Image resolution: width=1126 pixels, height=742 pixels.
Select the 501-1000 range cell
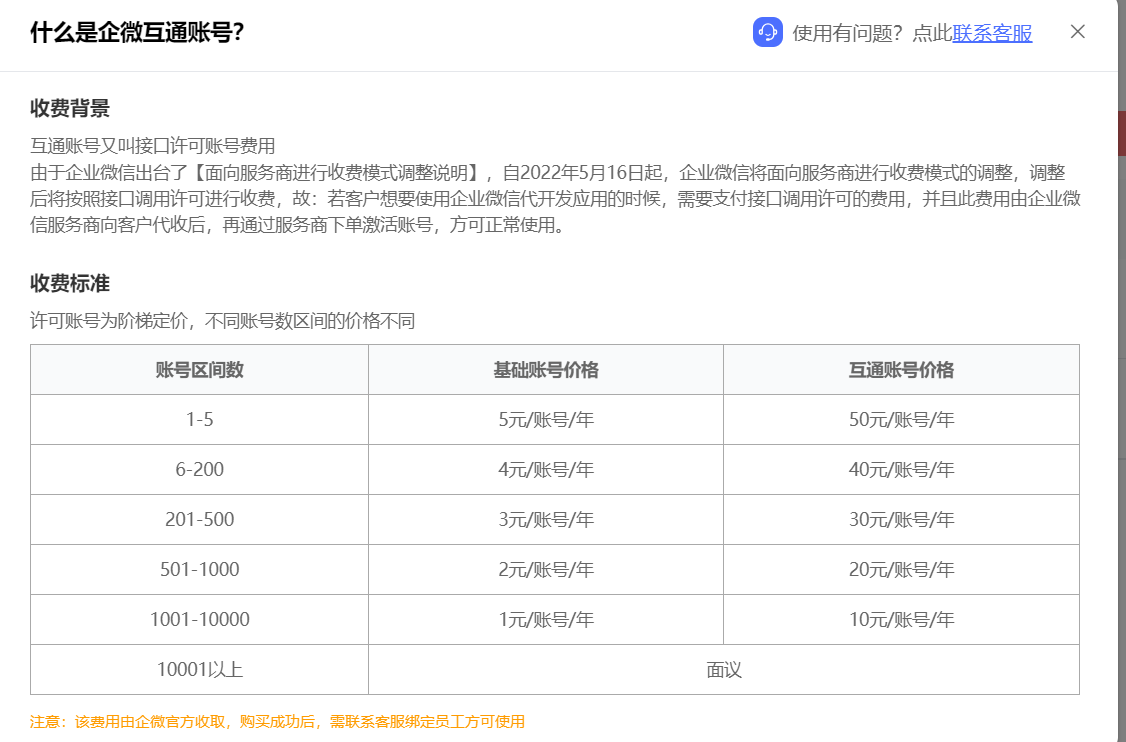tap(199, 570)
